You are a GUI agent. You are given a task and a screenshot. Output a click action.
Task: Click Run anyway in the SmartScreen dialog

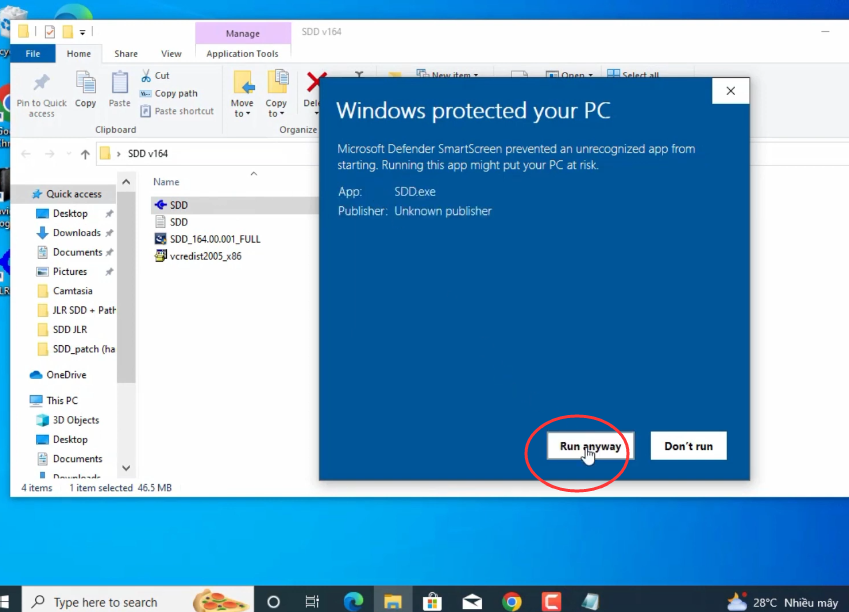point(590,446)
